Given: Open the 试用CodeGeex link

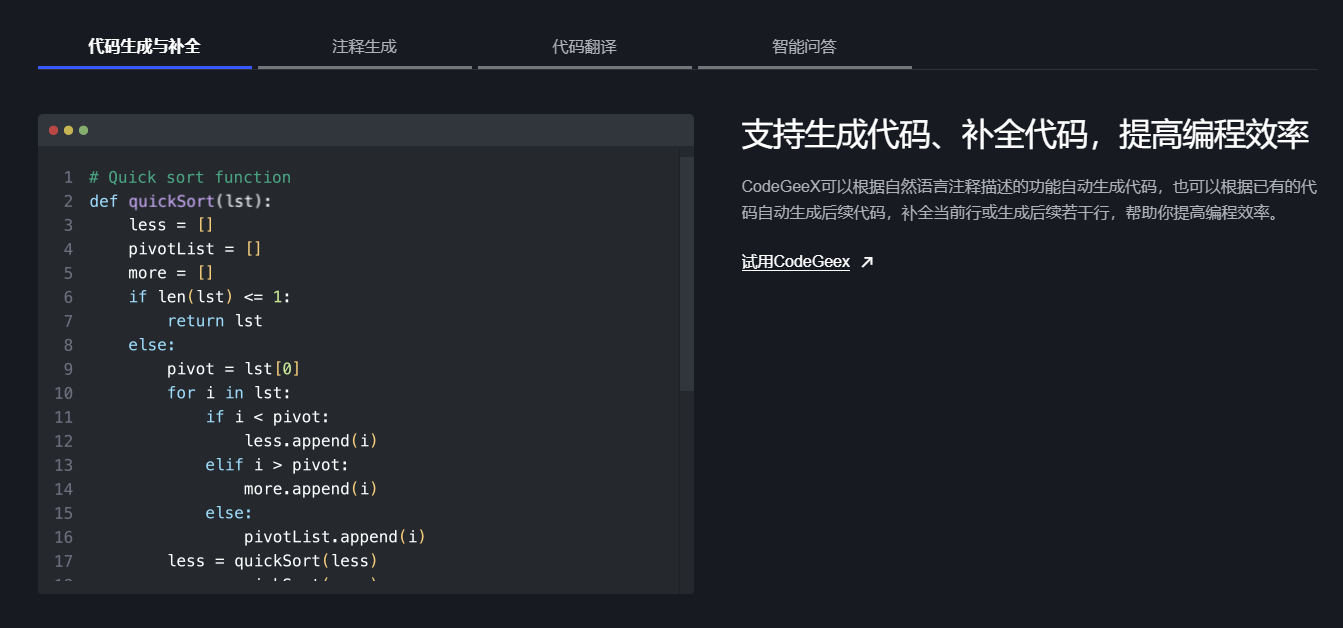Looking at the screenshot, I should 795,262.
